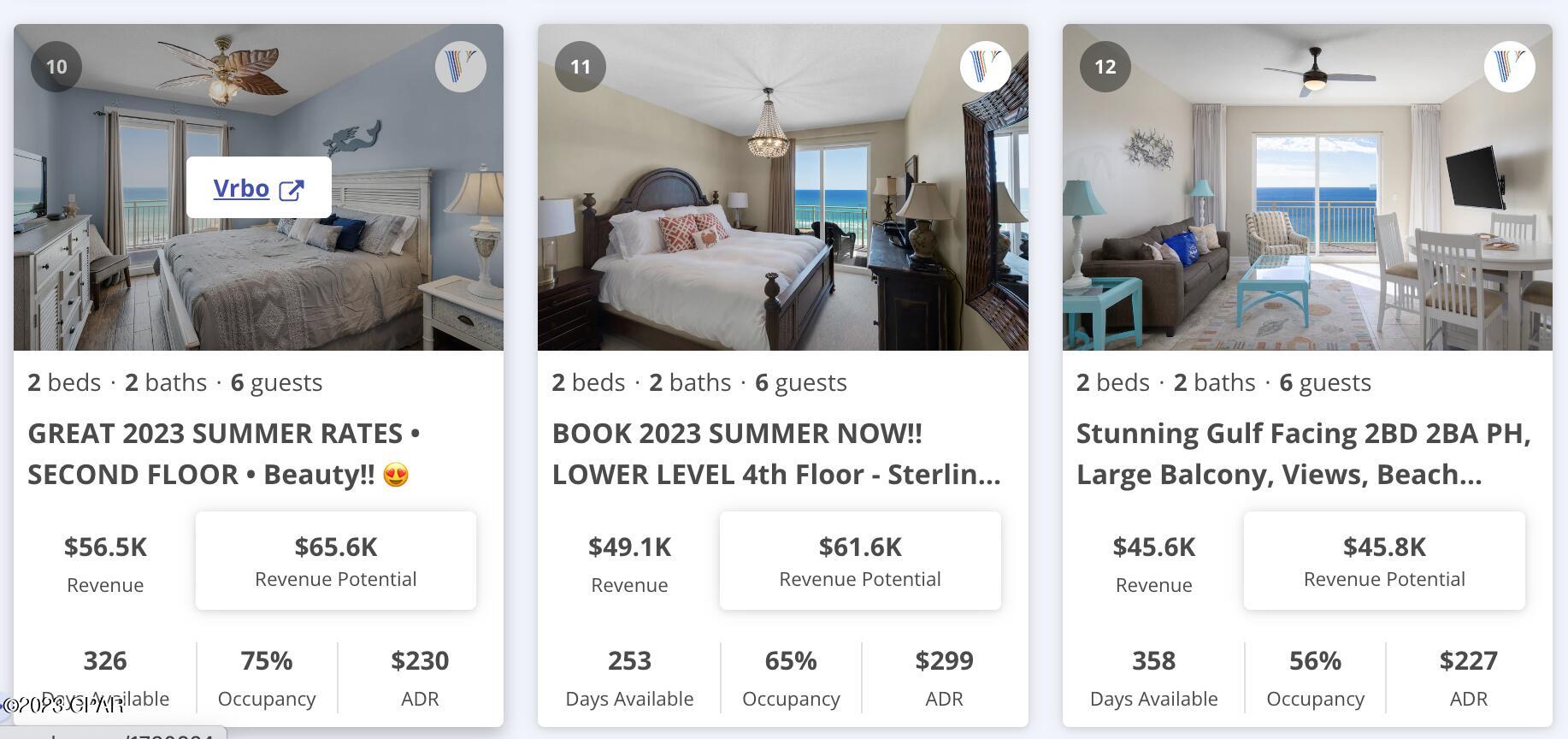This screenshot has width=1568, height=739.
Task: Select the number 11 badge on second card
Action: 581,66
